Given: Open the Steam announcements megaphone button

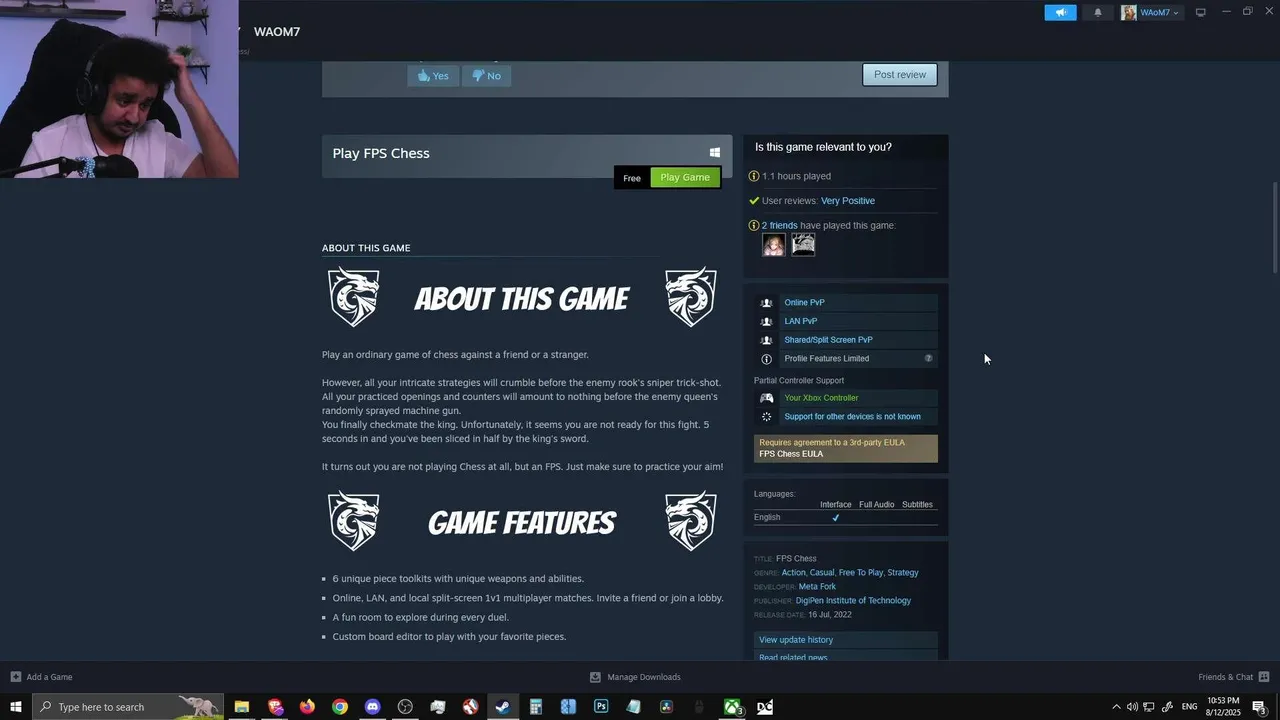Looking at the screenshot, I should click(x=1060, y=12).
